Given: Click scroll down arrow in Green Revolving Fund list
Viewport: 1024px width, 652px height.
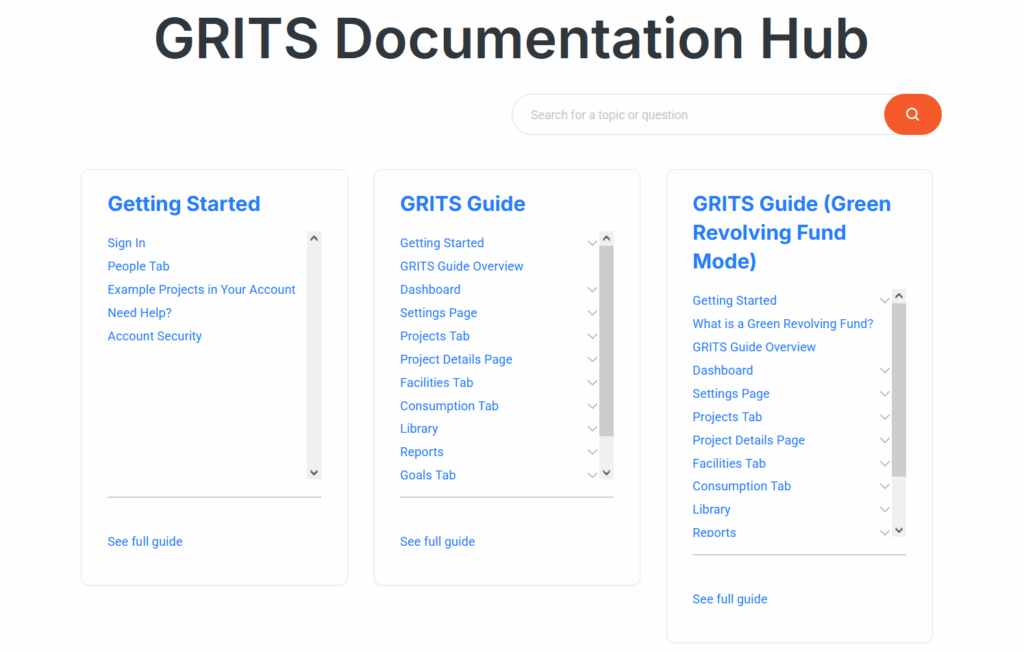Looking at the screenshot, I should click(899, 530).
